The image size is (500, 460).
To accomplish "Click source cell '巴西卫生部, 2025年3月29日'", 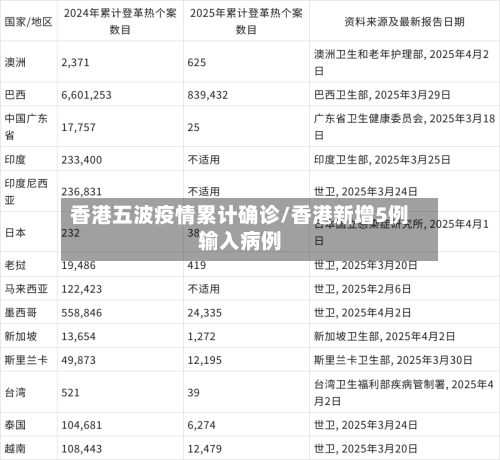I will point(382,95).
